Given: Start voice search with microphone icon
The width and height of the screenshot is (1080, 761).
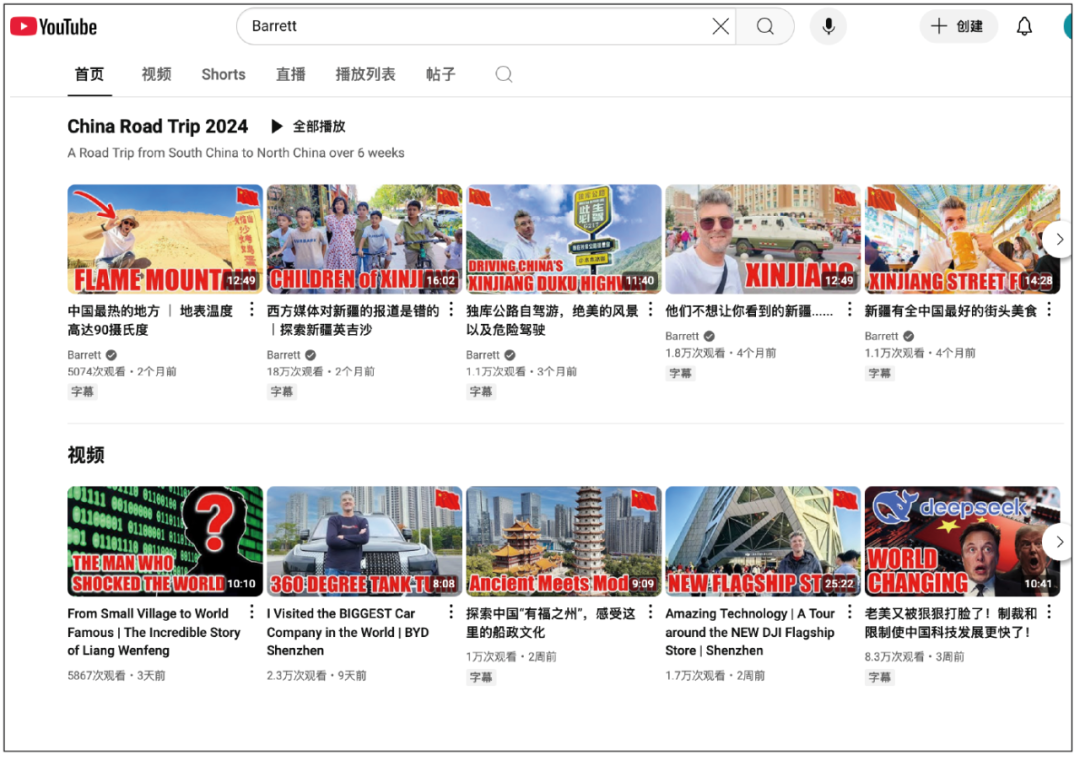Looking at the screenshot, I should point(829,26).
